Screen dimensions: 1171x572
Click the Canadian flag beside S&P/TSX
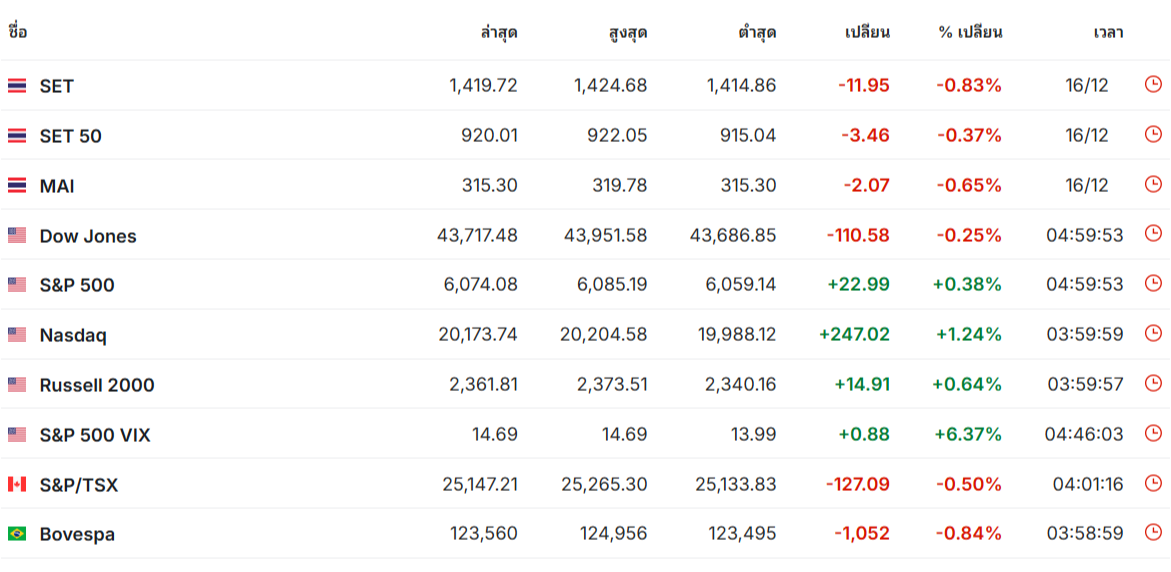[x=17, y=485]
